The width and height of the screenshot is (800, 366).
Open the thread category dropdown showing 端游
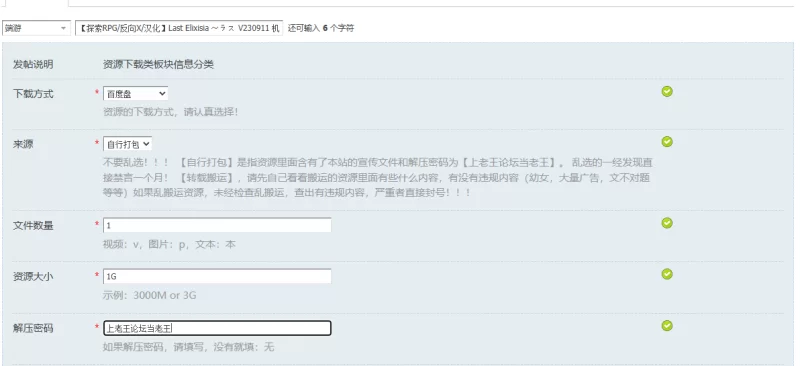(x=36, y=28)
